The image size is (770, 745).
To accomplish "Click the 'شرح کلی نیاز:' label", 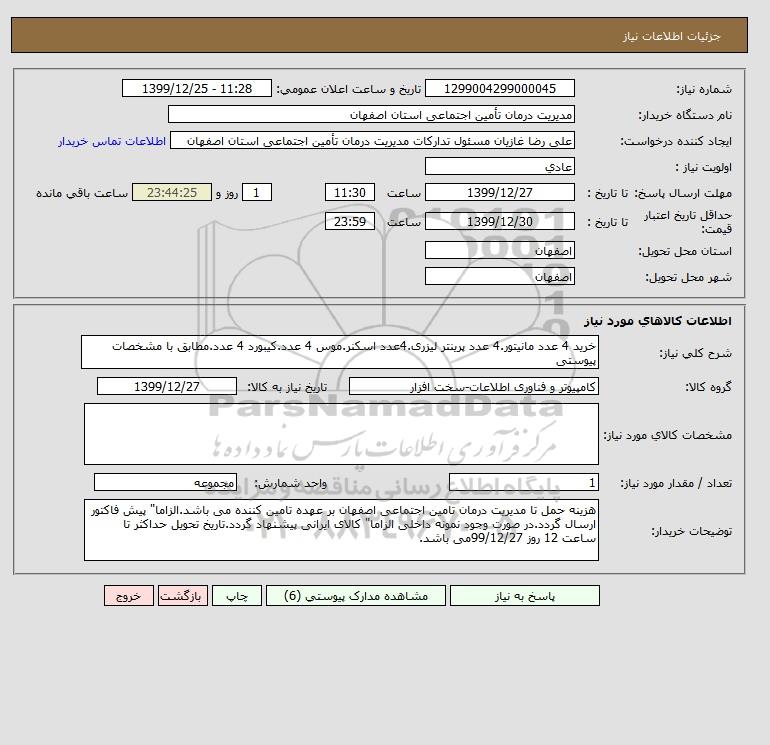I will click(695, 353).
